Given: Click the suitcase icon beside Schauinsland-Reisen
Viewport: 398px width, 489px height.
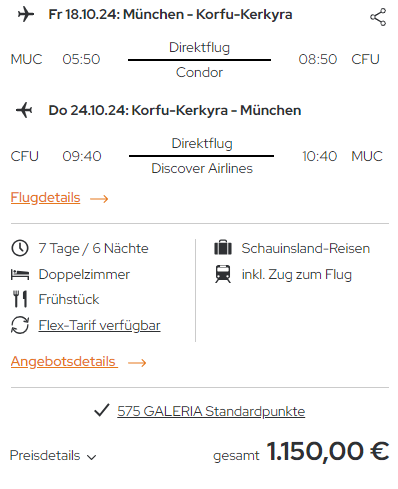Looking at the screenshot, I should click(223, 248).
